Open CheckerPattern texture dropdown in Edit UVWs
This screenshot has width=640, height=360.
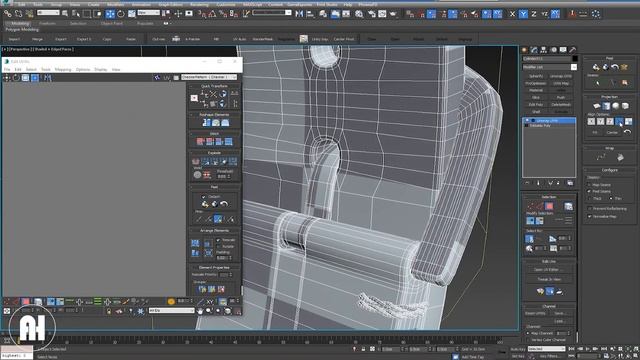click(209, 77)
